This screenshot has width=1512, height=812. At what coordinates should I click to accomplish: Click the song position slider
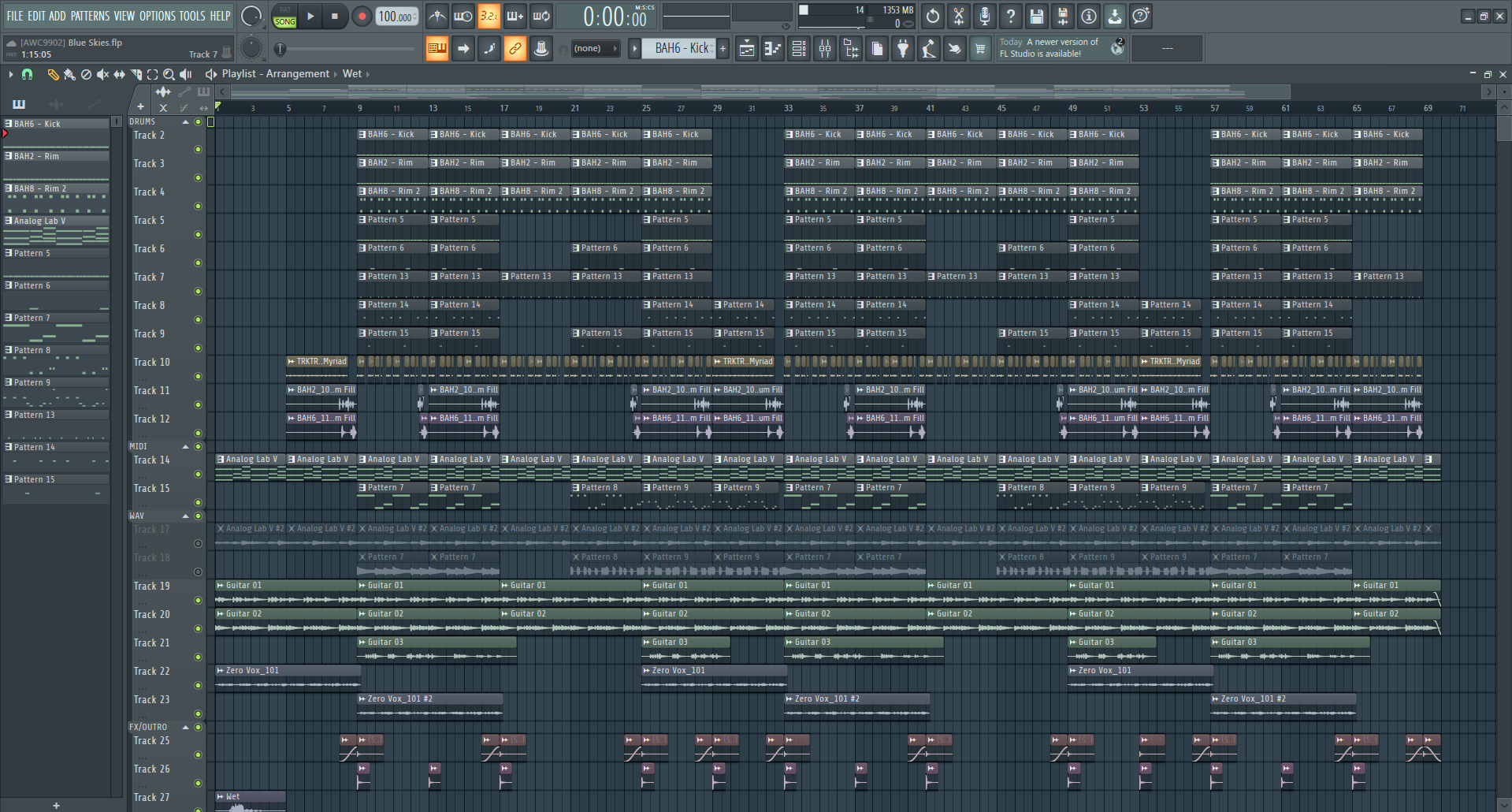(x=347, y=49)
